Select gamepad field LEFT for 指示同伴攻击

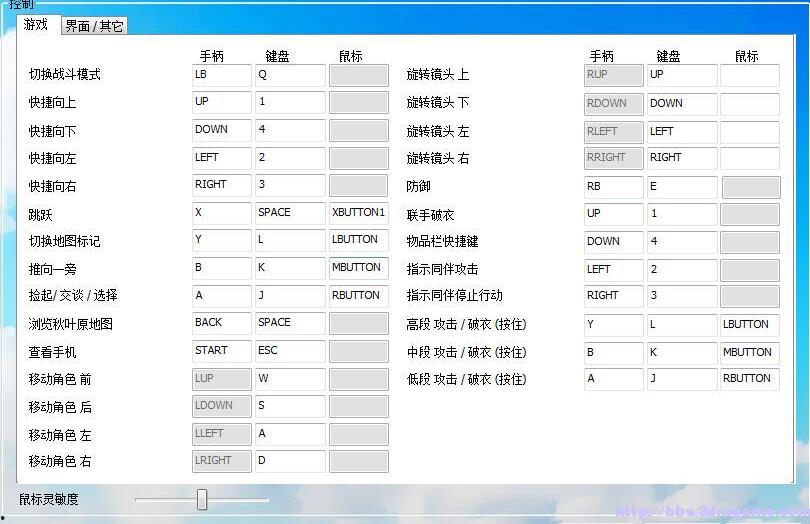pos(614,270)
